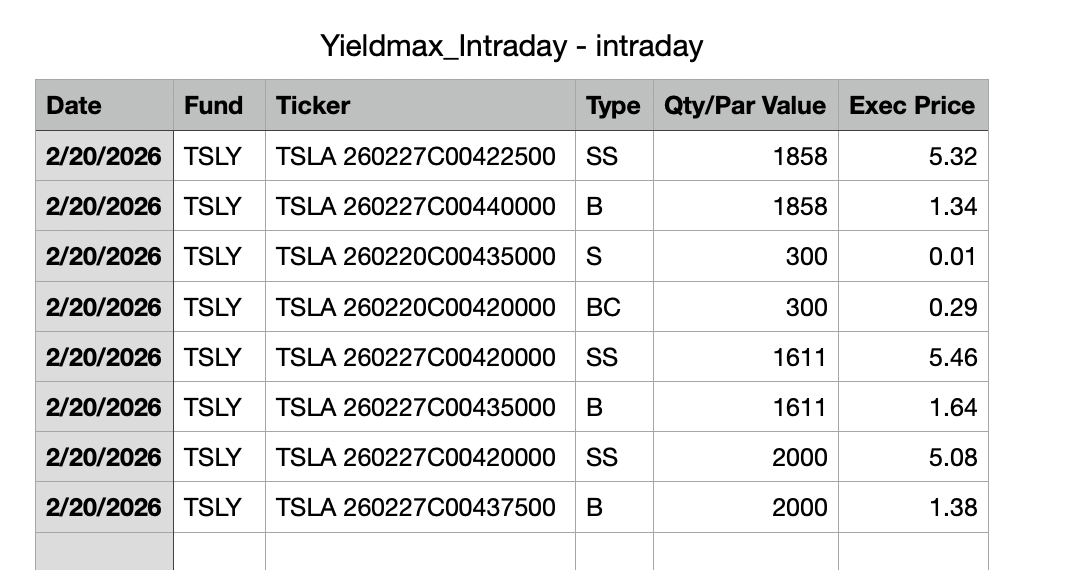
Task: Click ticker cell TSLA 260227C00435000
Action: (x=420, y=407)
